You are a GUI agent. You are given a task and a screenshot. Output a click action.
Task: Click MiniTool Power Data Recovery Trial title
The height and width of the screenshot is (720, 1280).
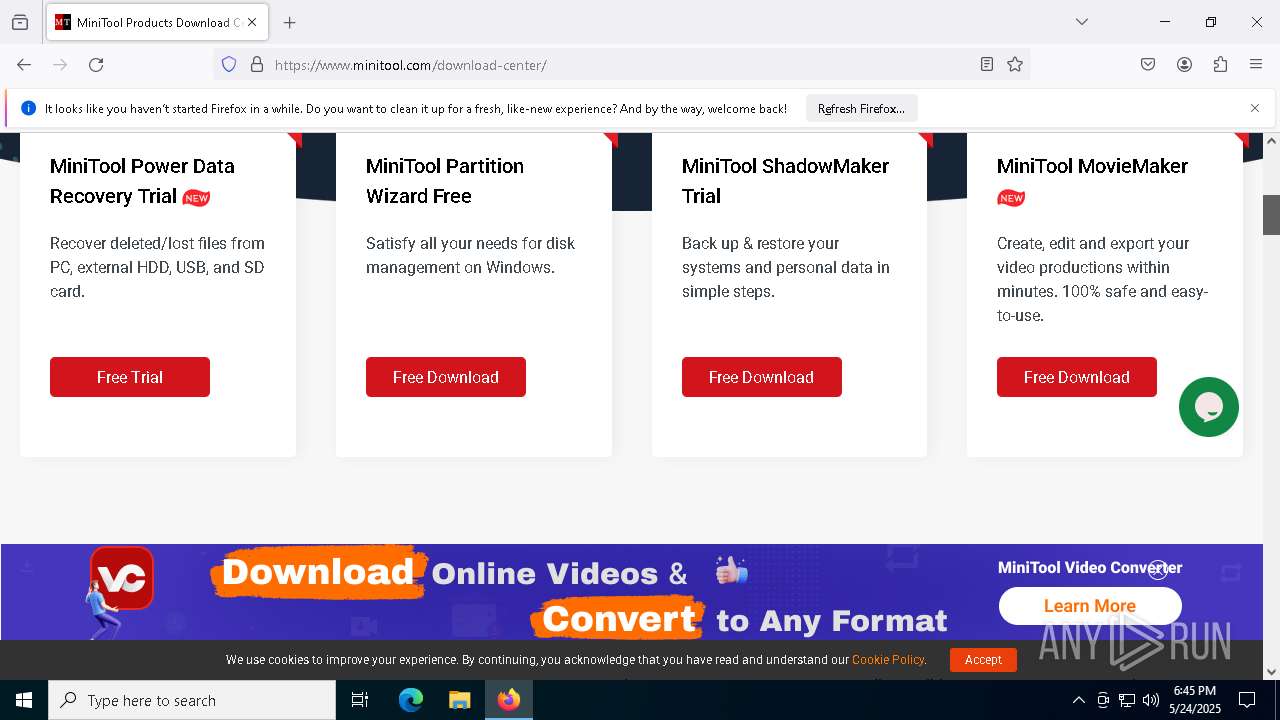tap(142, 181)
